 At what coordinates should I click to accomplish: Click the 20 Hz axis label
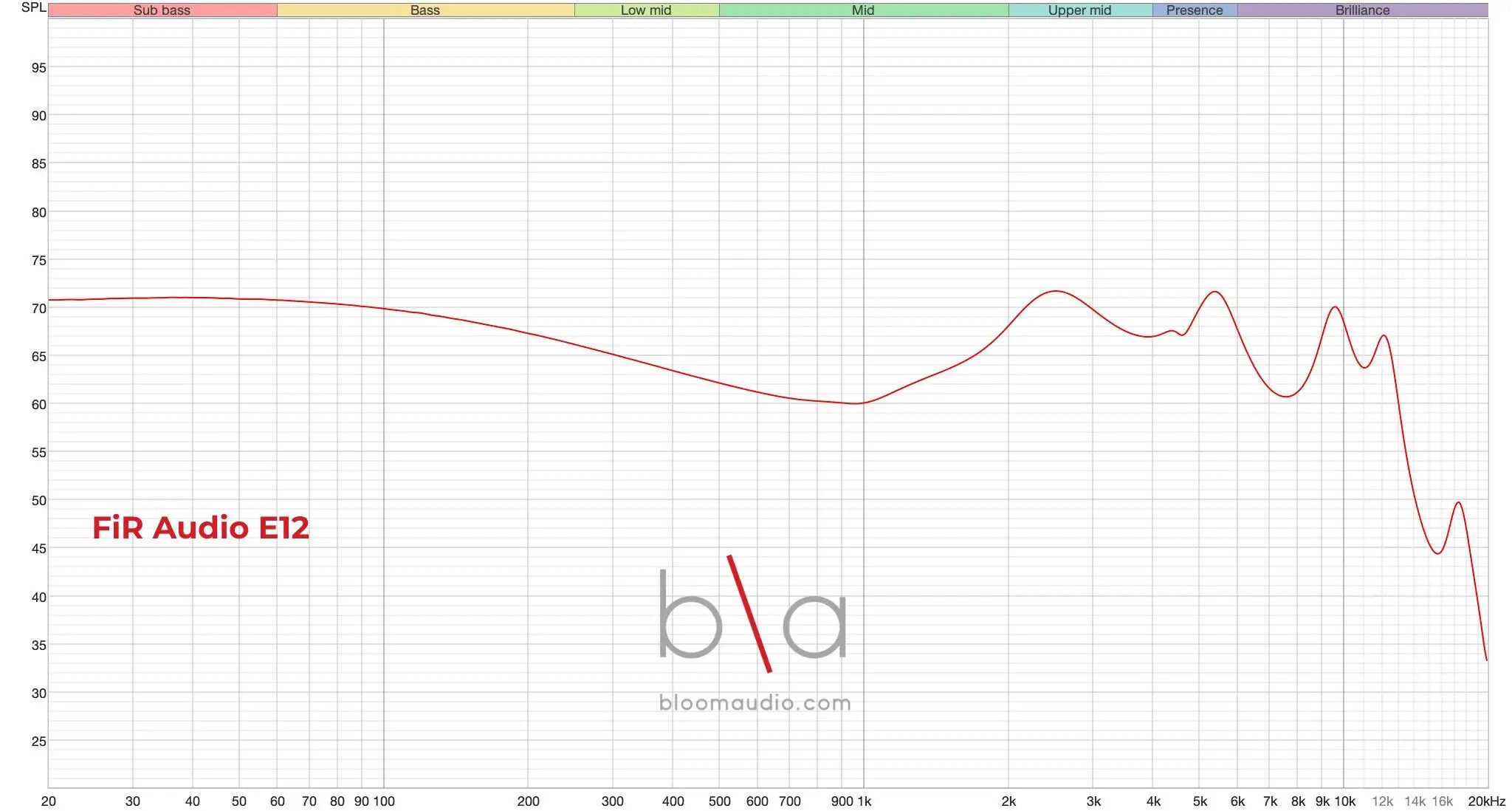[x=49, y=801]
